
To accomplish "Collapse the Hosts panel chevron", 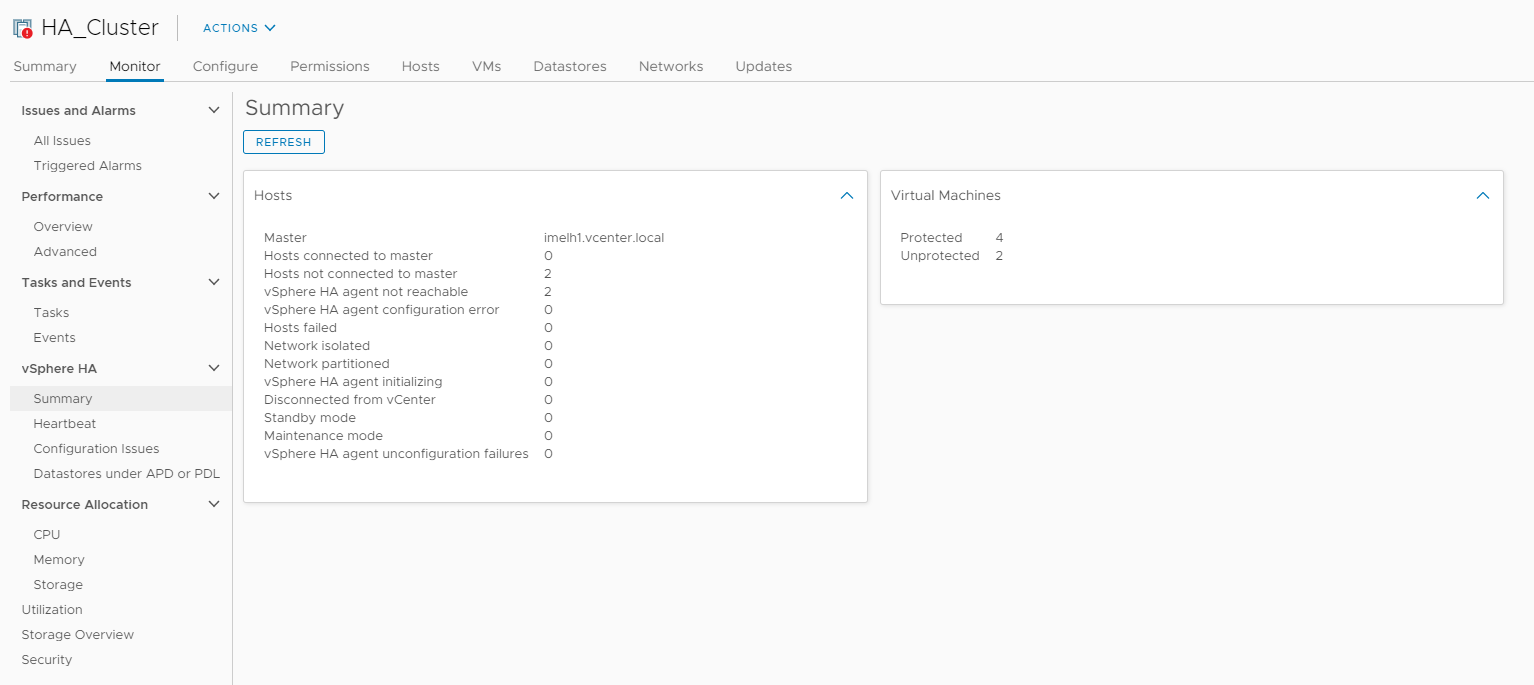I will [x=847, y=196].
